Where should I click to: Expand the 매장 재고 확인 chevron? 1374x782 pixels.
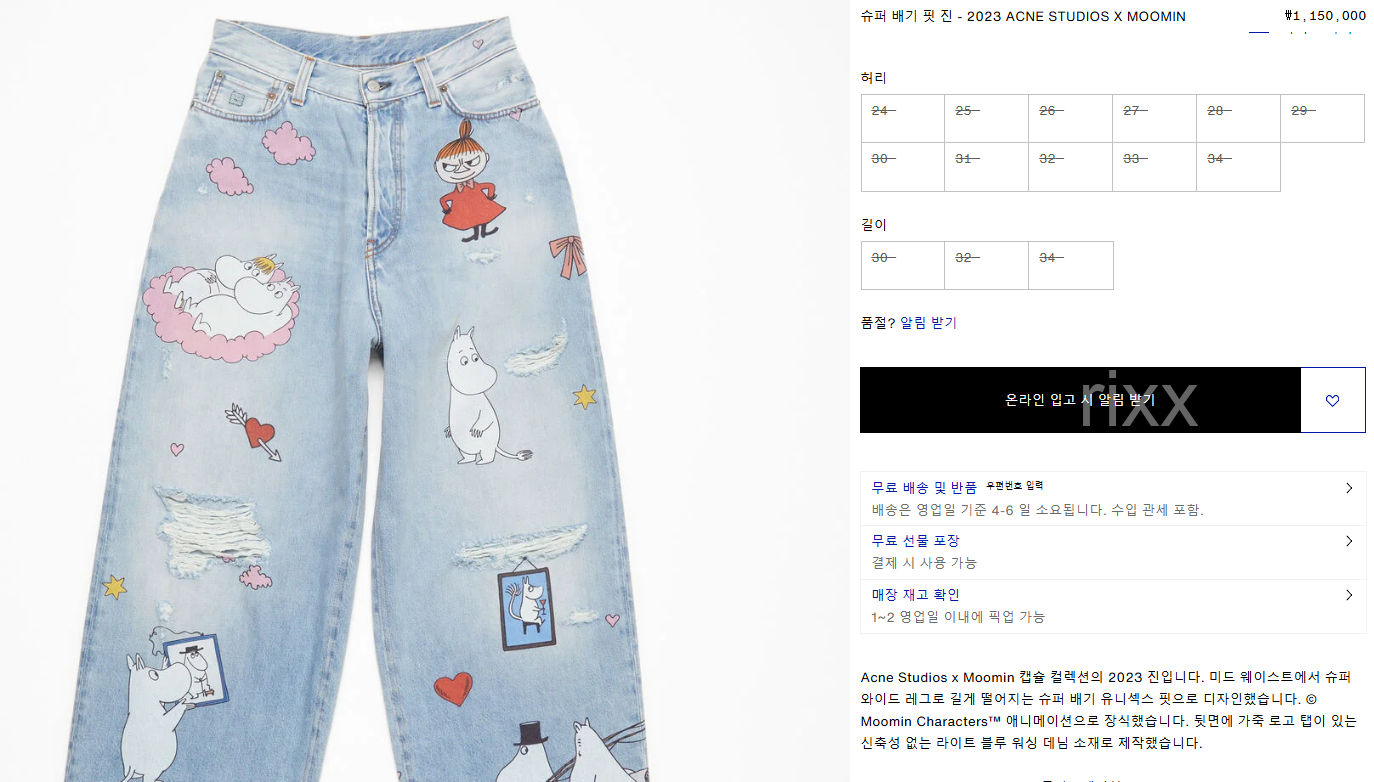tap(1349, 595)
